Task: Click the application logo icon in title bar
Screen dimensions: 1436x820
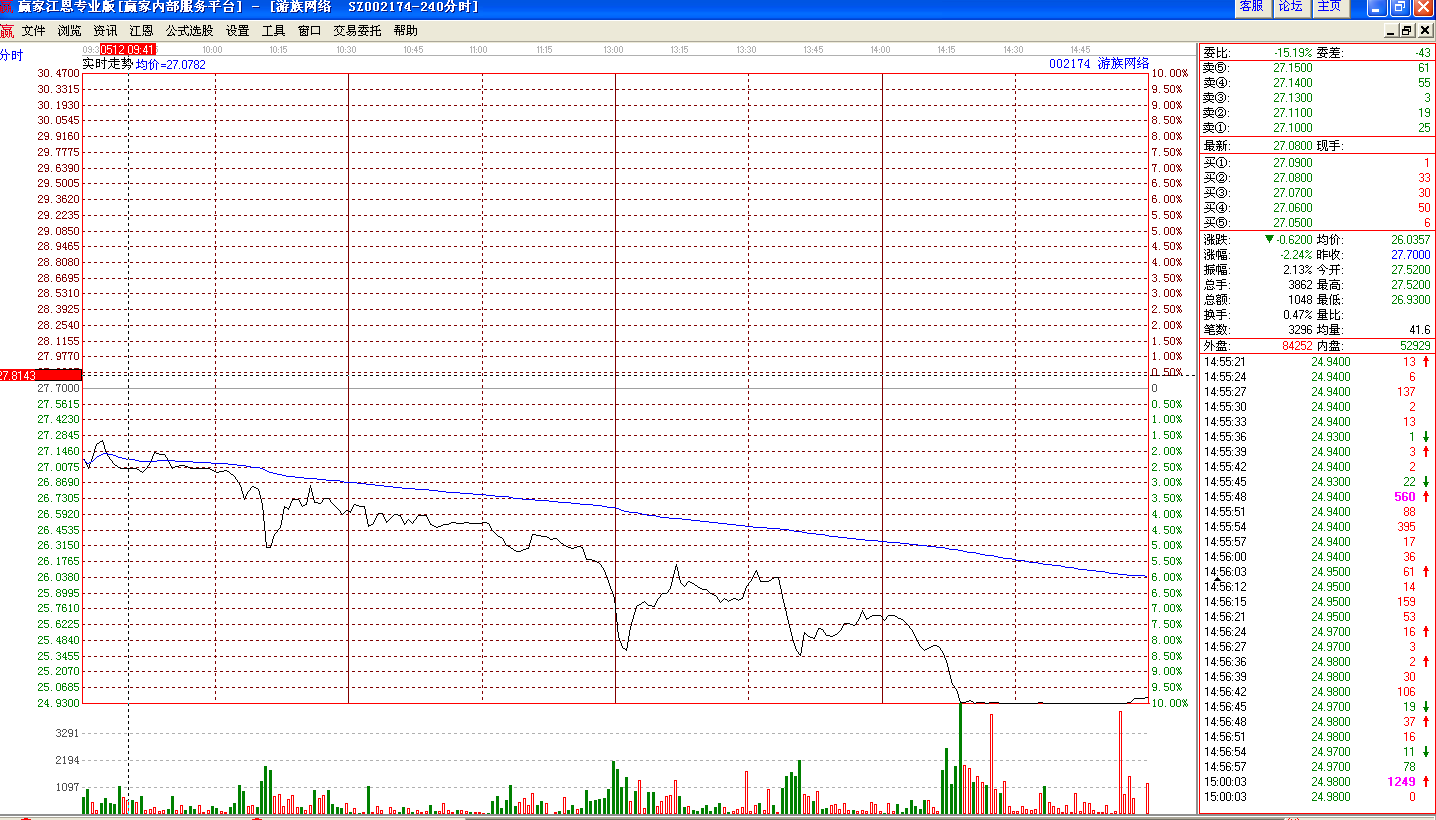Action: click(7, 7)
